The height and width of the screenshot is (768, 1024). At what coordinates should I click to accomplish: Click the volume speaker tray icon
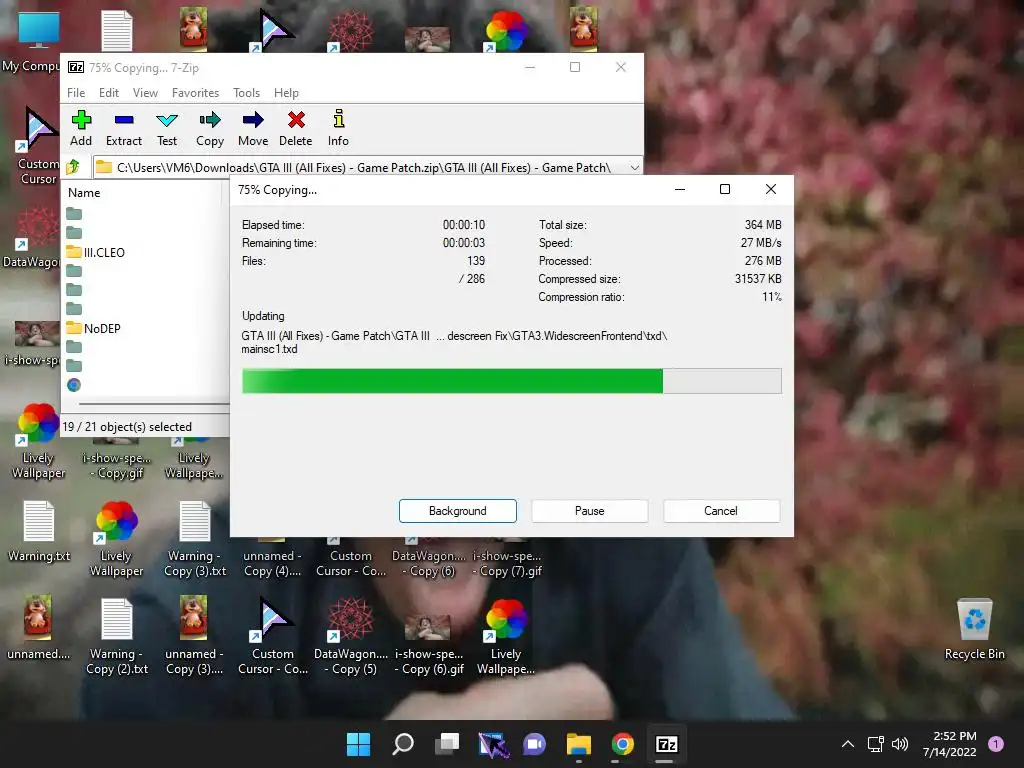coord(900,744)
